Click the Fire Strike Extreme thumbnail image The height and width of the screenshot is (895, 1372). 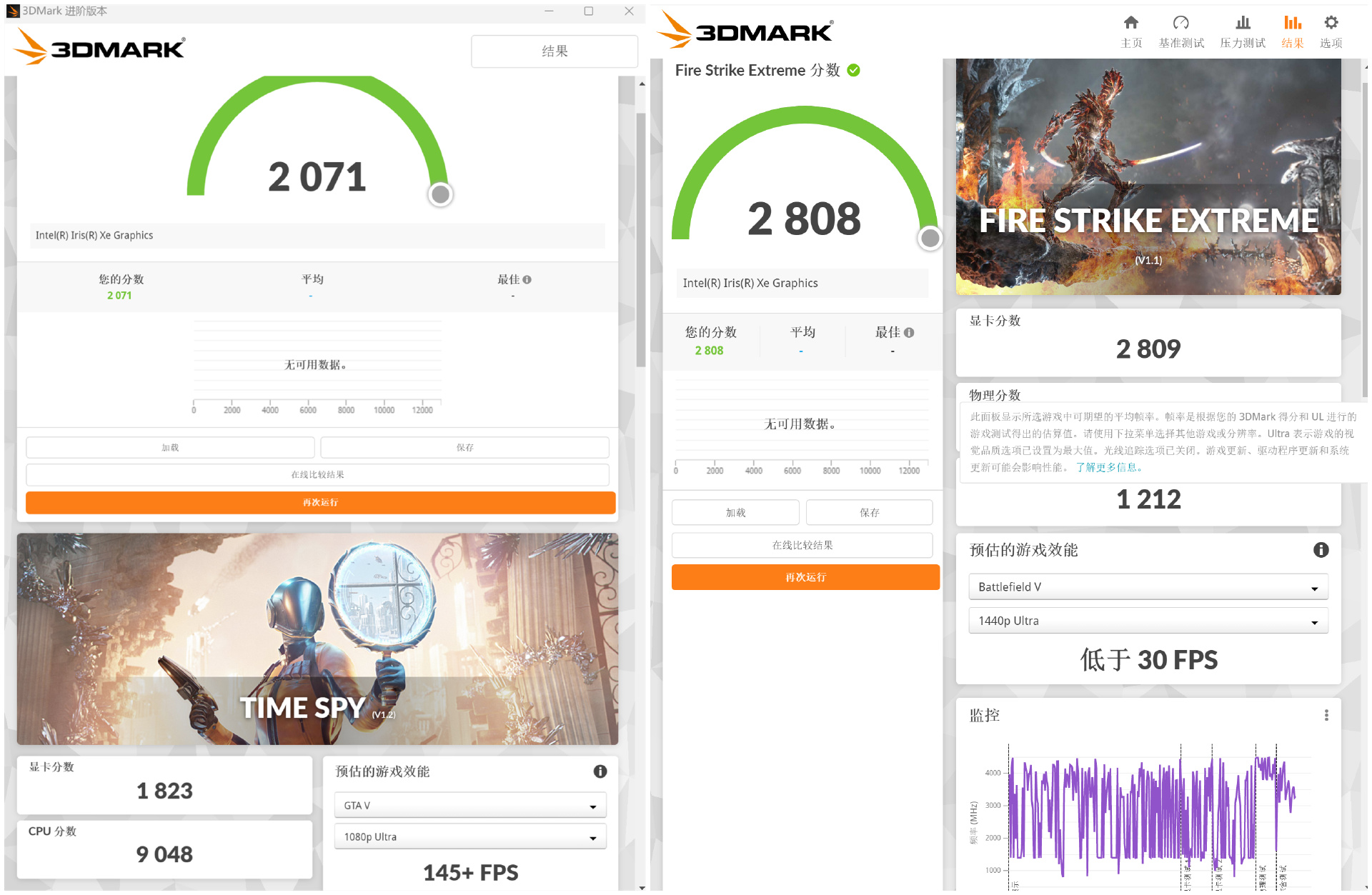[x=1148, y=176]
